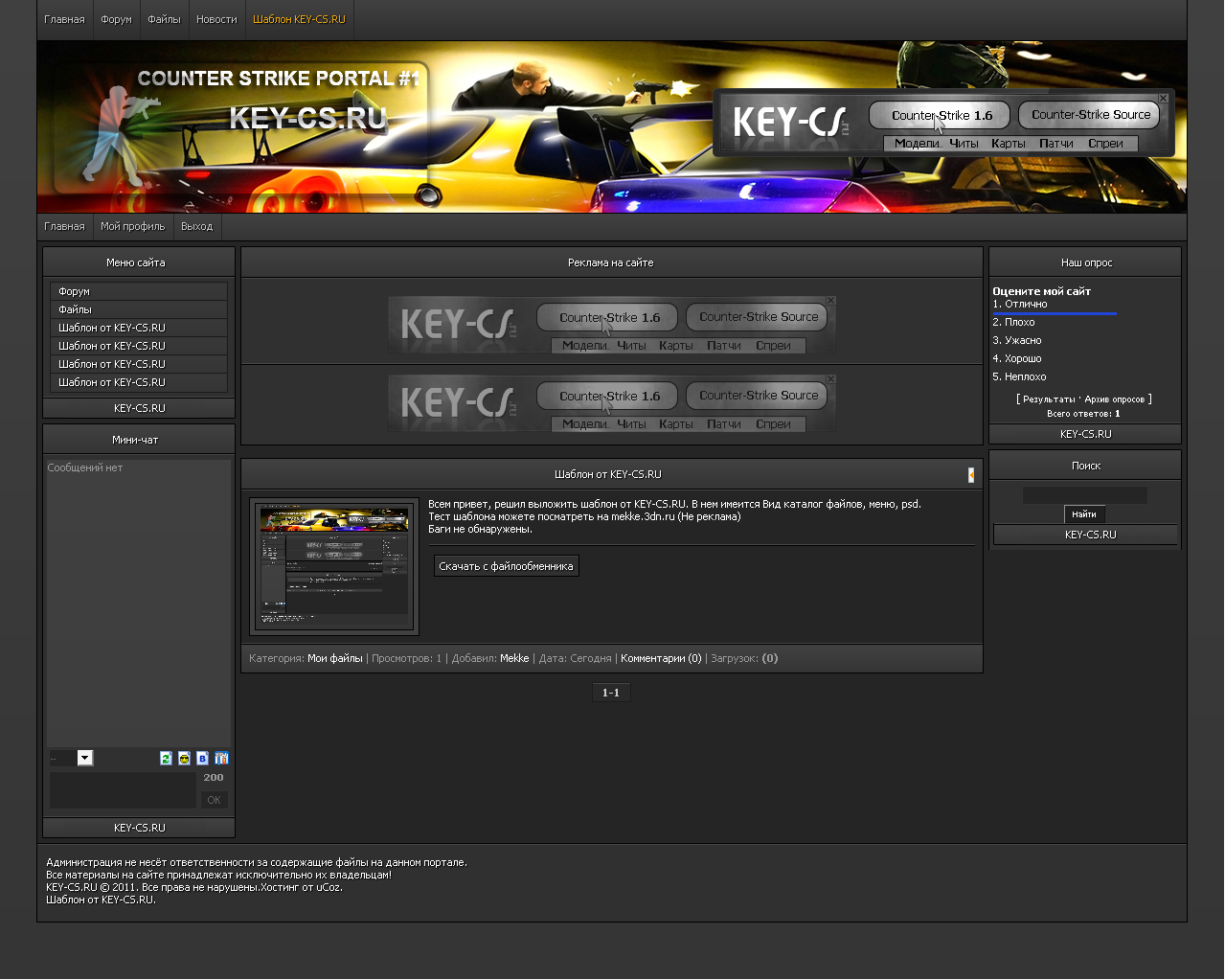Close the header KEY-CS banner with its X

tap(1164, 99)
